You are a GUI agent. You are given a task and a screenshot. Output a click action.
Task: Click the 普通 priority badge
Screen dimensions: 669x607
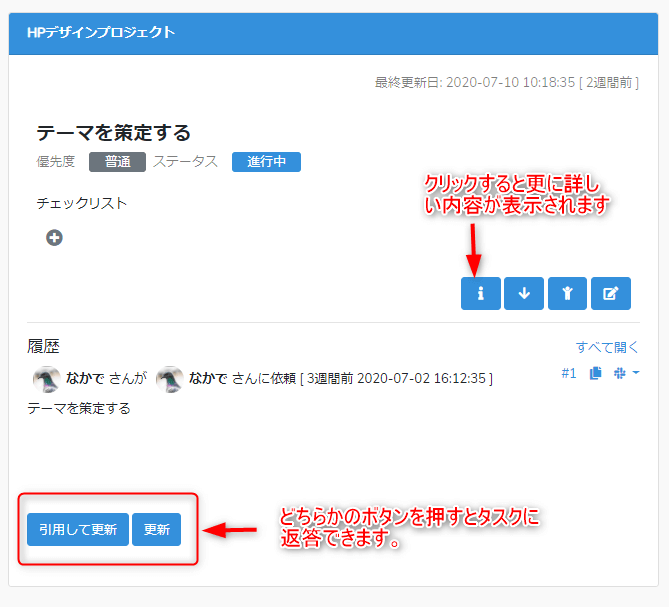pyautogui.click(x=117, y=162)
